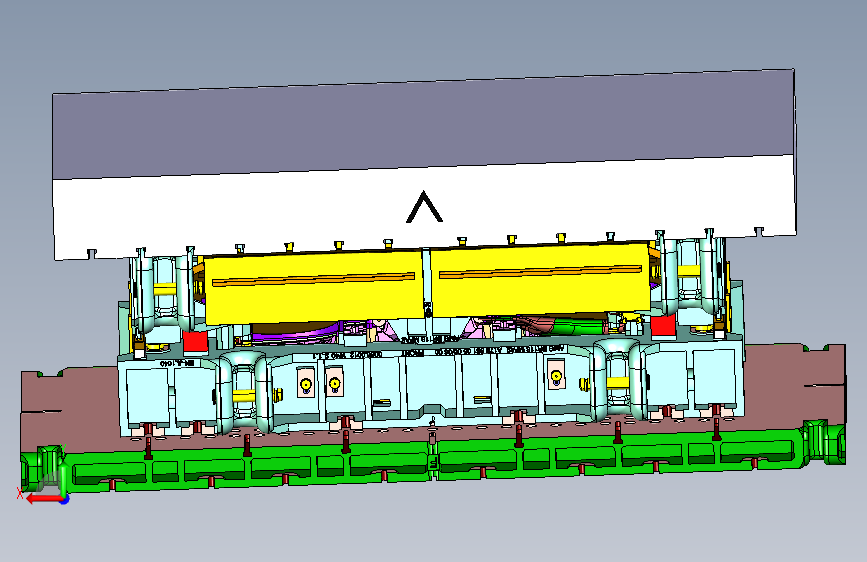This screenshot has height=562, width=867.
Task: Click the red X axis of the triad
Action: point(43,499)
